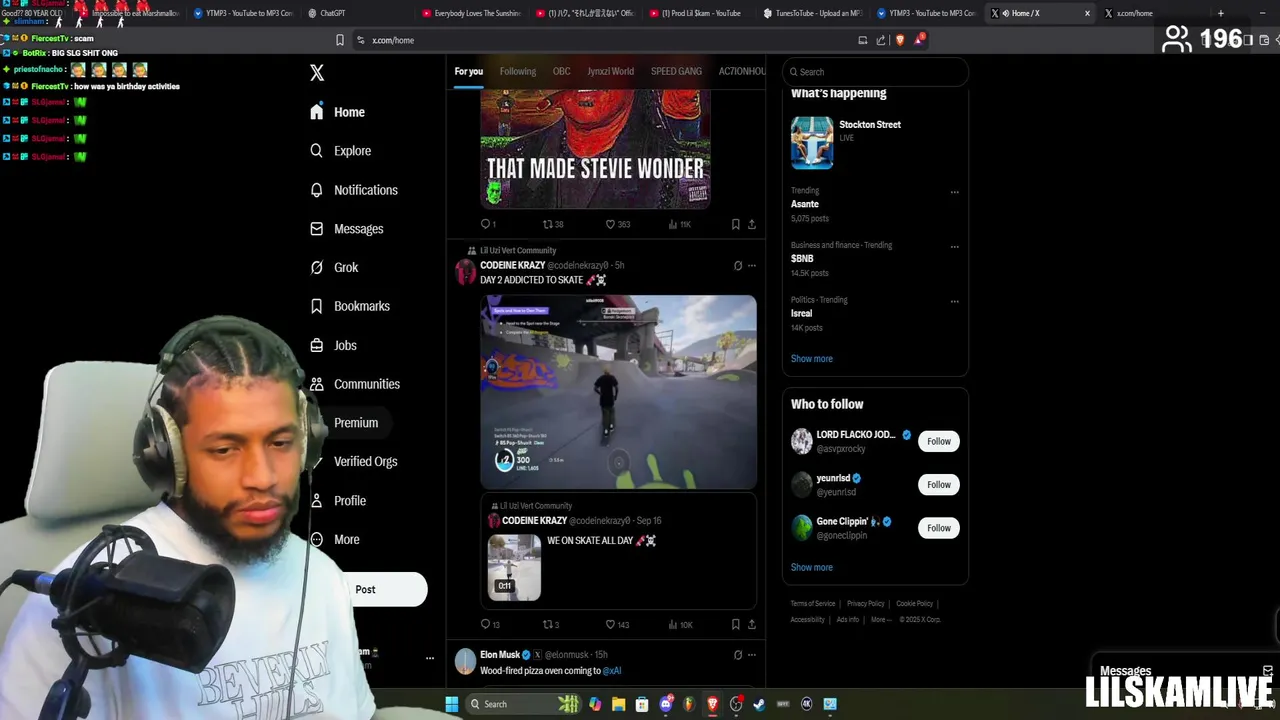Open more options for Isreal trend
Image resolution: width=1280 pixels, height=720 pixels.
[954, 301]
